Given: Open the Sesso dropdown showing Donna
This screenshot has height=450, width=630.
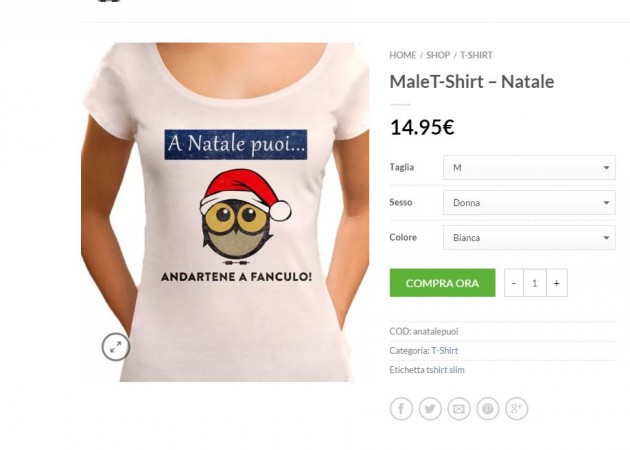Looking at the screenshot, I should pos(529,202).
